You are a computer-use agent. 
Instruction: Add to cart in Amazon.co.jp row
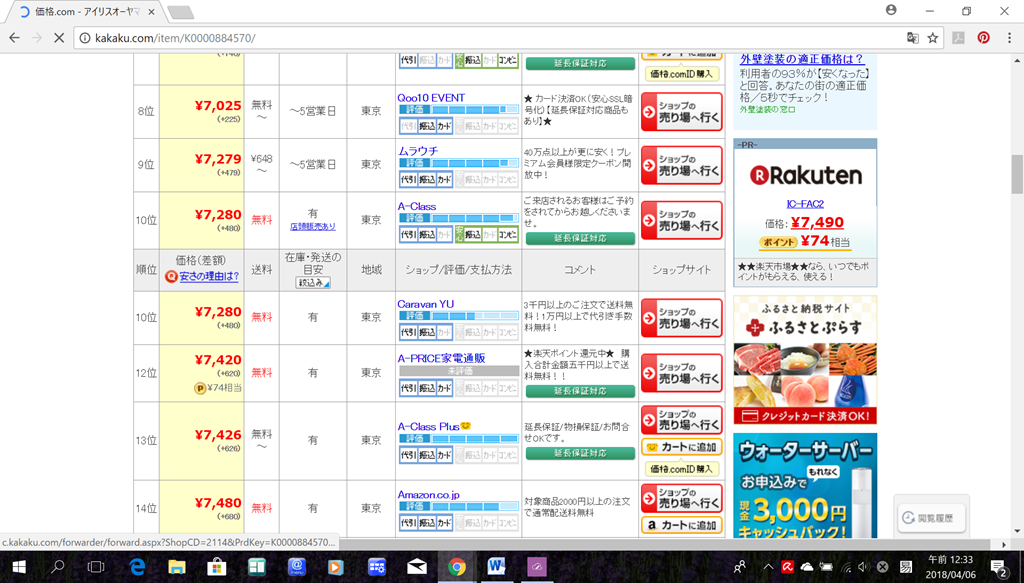(682, 525)
